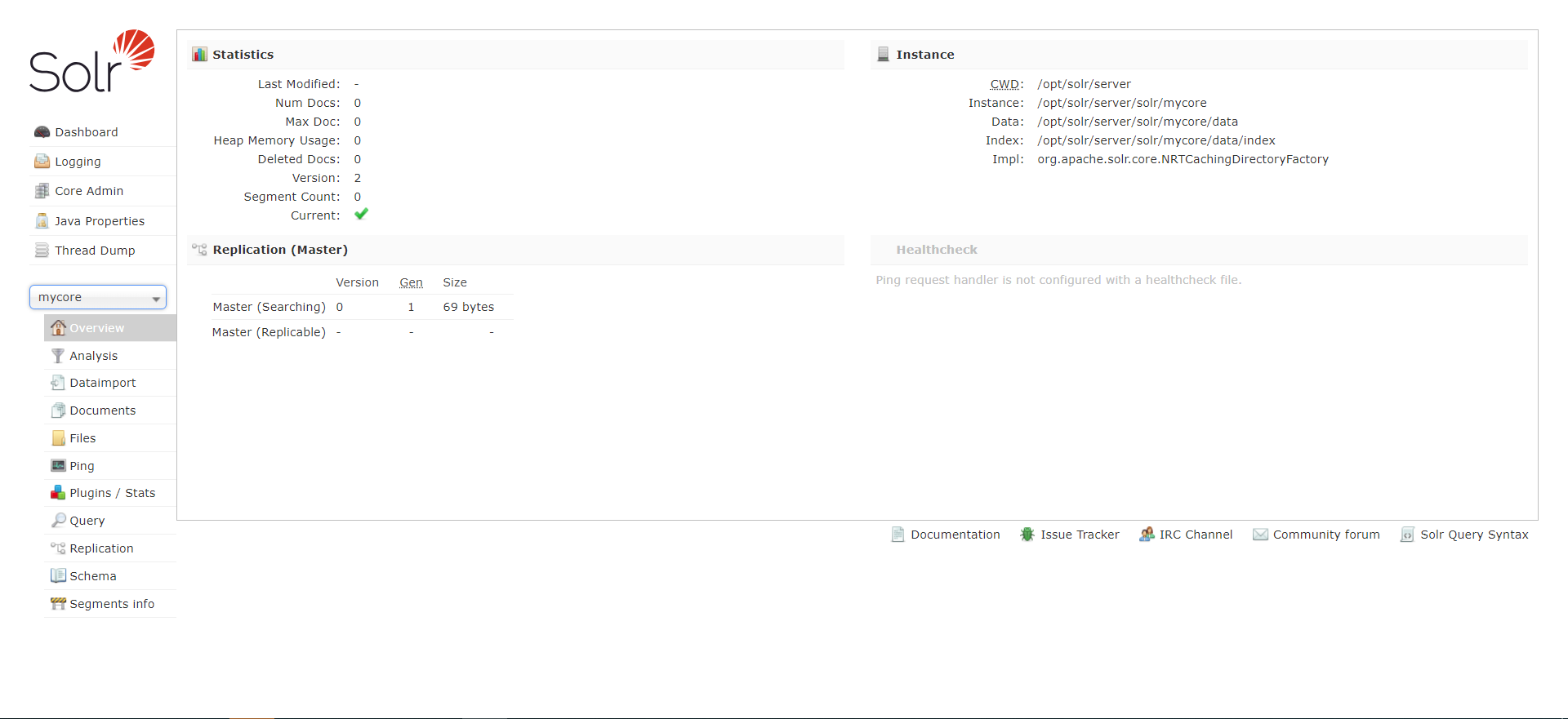View the Schema page

[93, 576]
